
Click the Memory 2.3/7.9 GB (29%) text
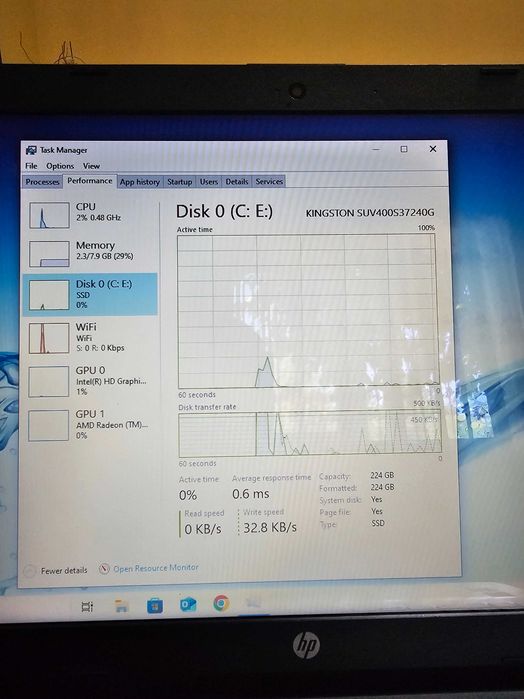click(x=104, y=256)
